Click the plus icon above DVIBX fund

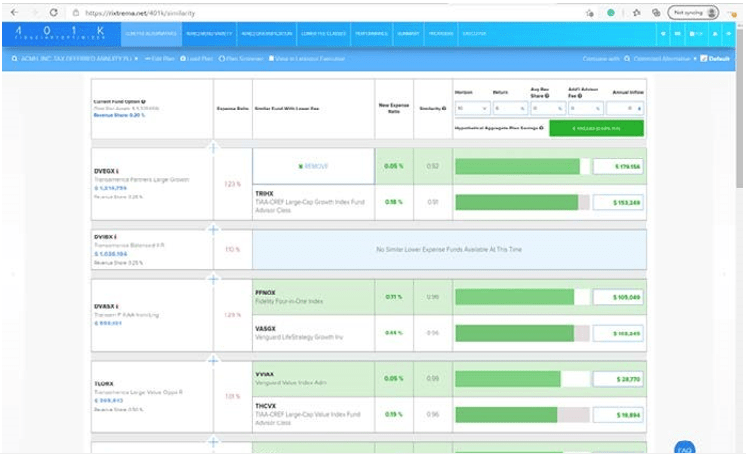[212, 229]
